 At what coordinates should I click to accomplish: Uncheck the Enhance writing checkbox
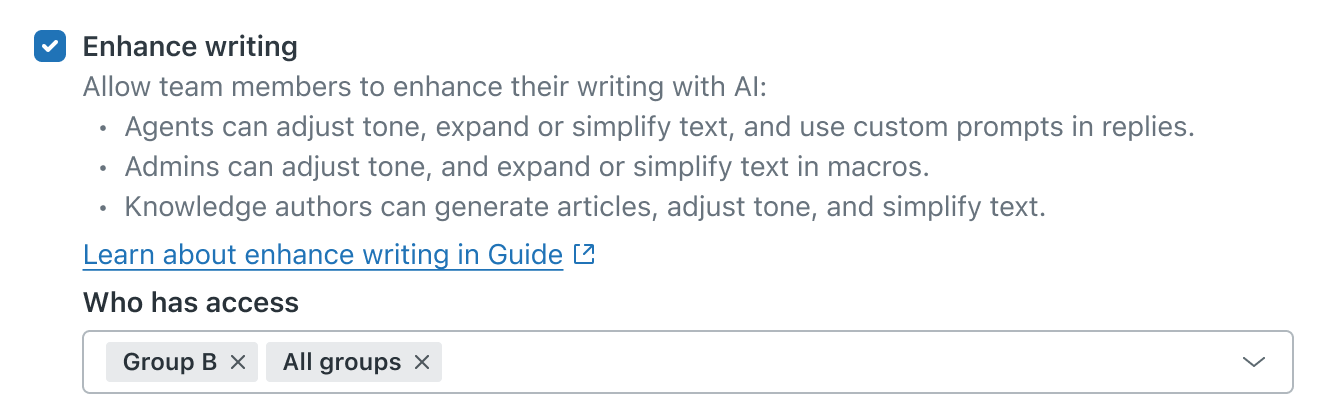50,47
